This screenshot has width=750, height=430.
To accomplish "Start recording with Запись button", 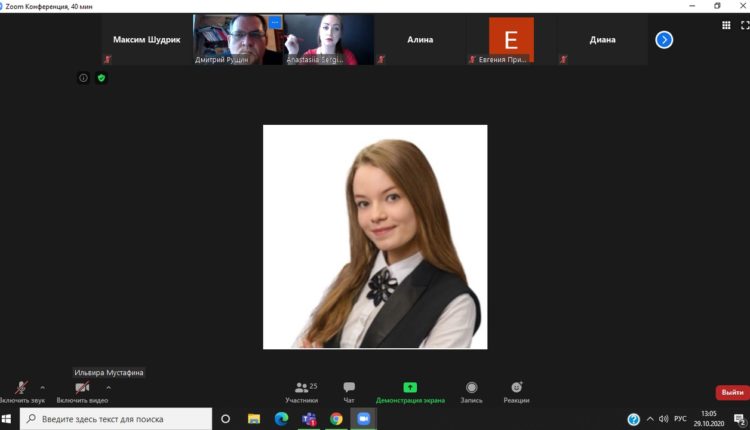I will pos(471,392).
